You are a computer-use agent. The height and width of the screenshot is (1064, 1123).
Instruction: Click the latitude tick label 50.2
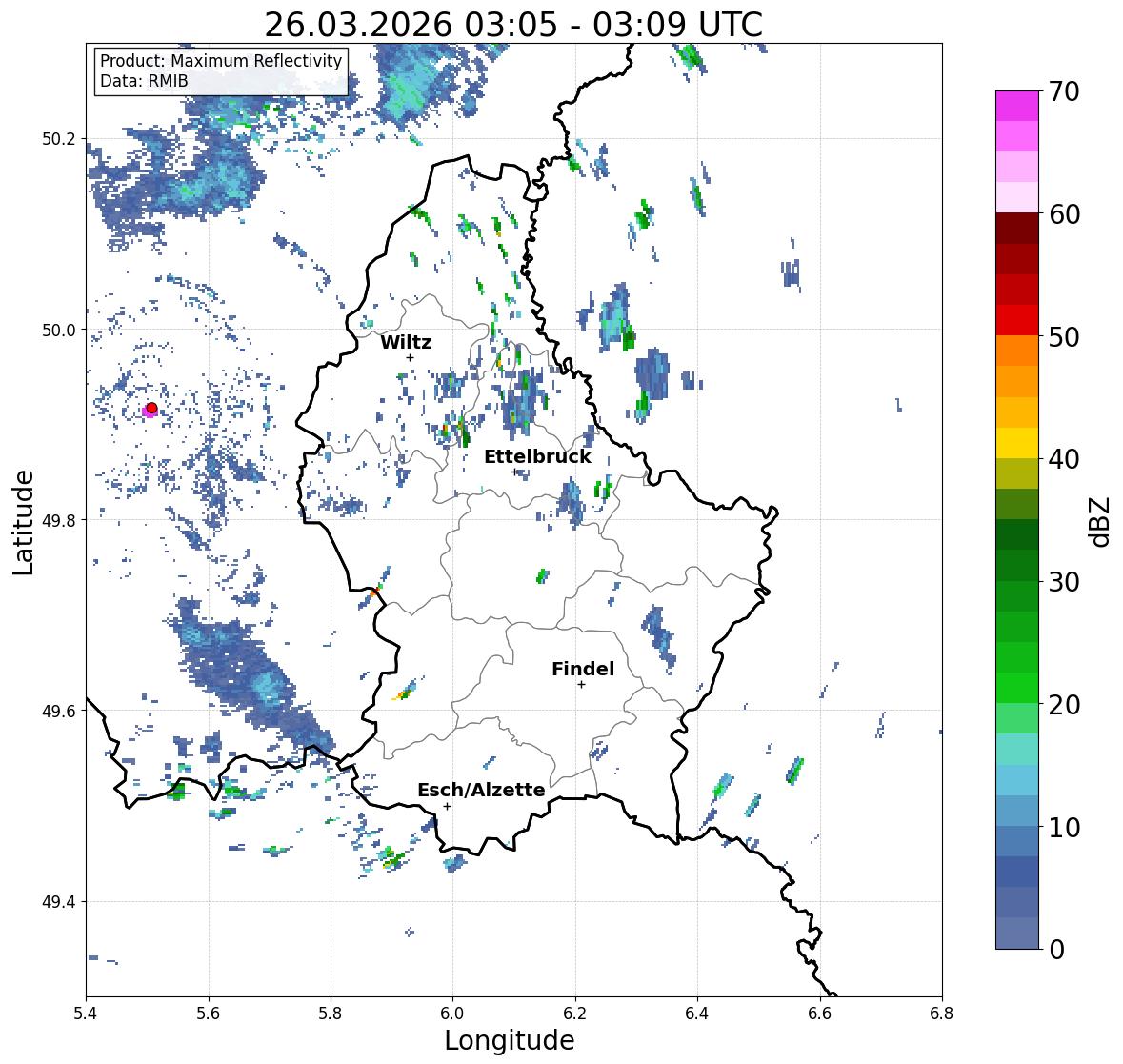click(x=59, y=139)
